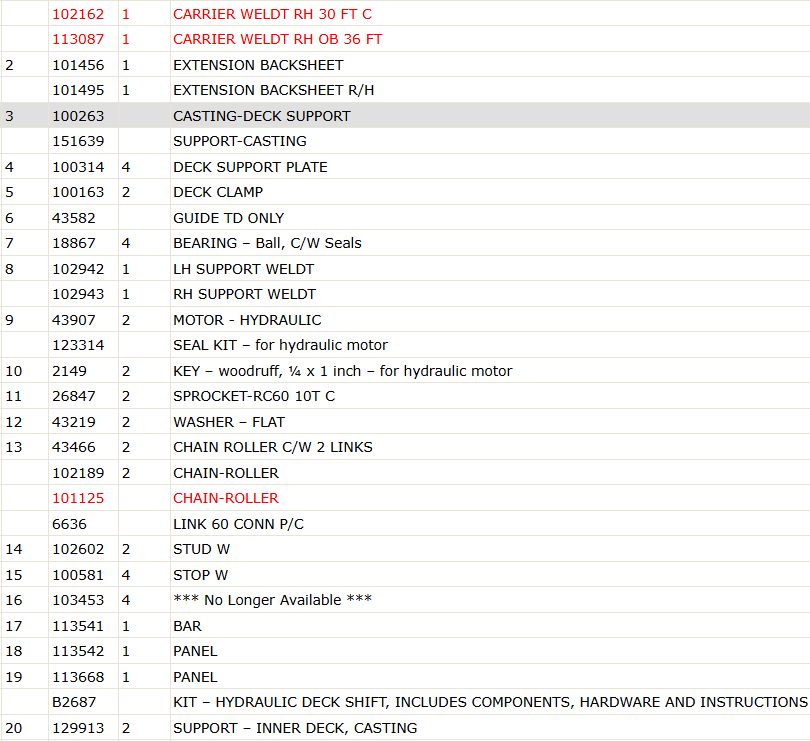Image resolution: width=810 pixels, height=741 pixels.
Task: Select kit part number B2687
Action: [x=74, y=702]
